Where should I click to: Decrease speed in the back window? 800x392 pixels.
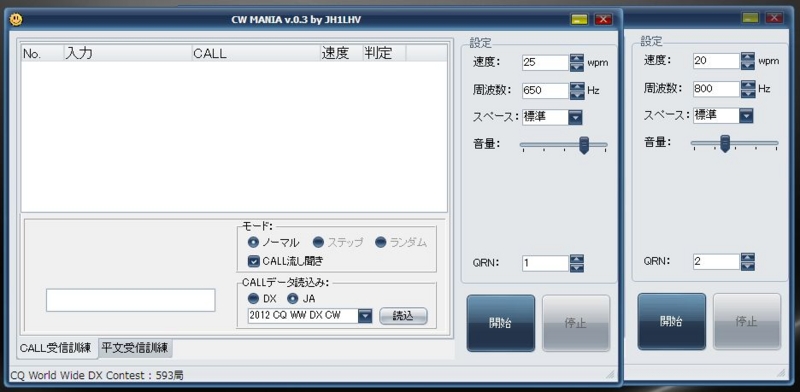[748, 65]
